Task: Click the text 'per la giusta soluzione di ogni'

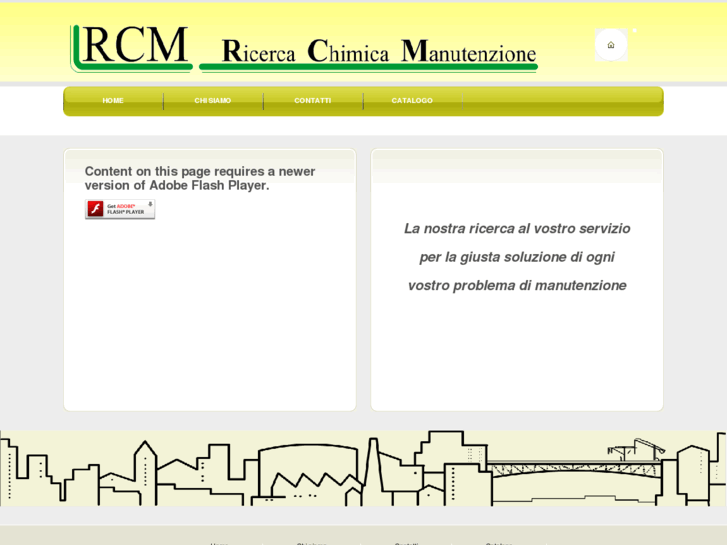Action: click(x=517, y=257)
